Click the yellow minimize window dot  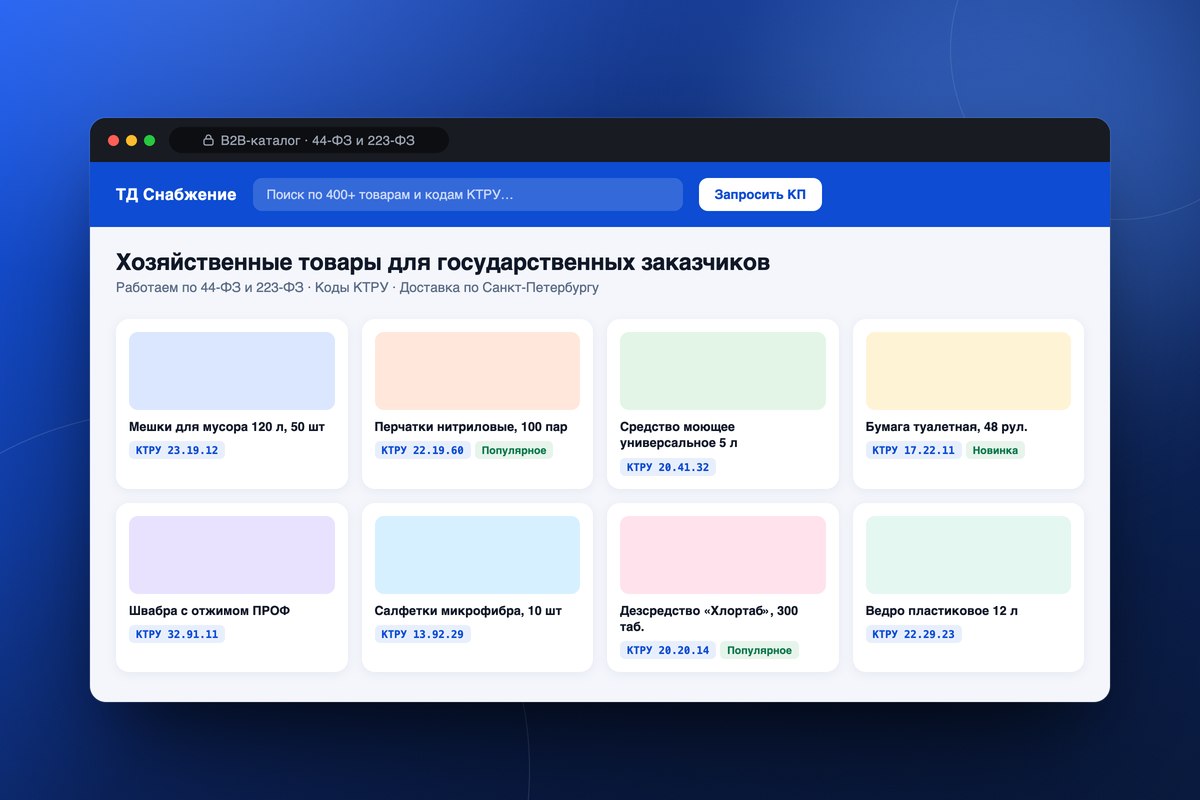point(132,141)
